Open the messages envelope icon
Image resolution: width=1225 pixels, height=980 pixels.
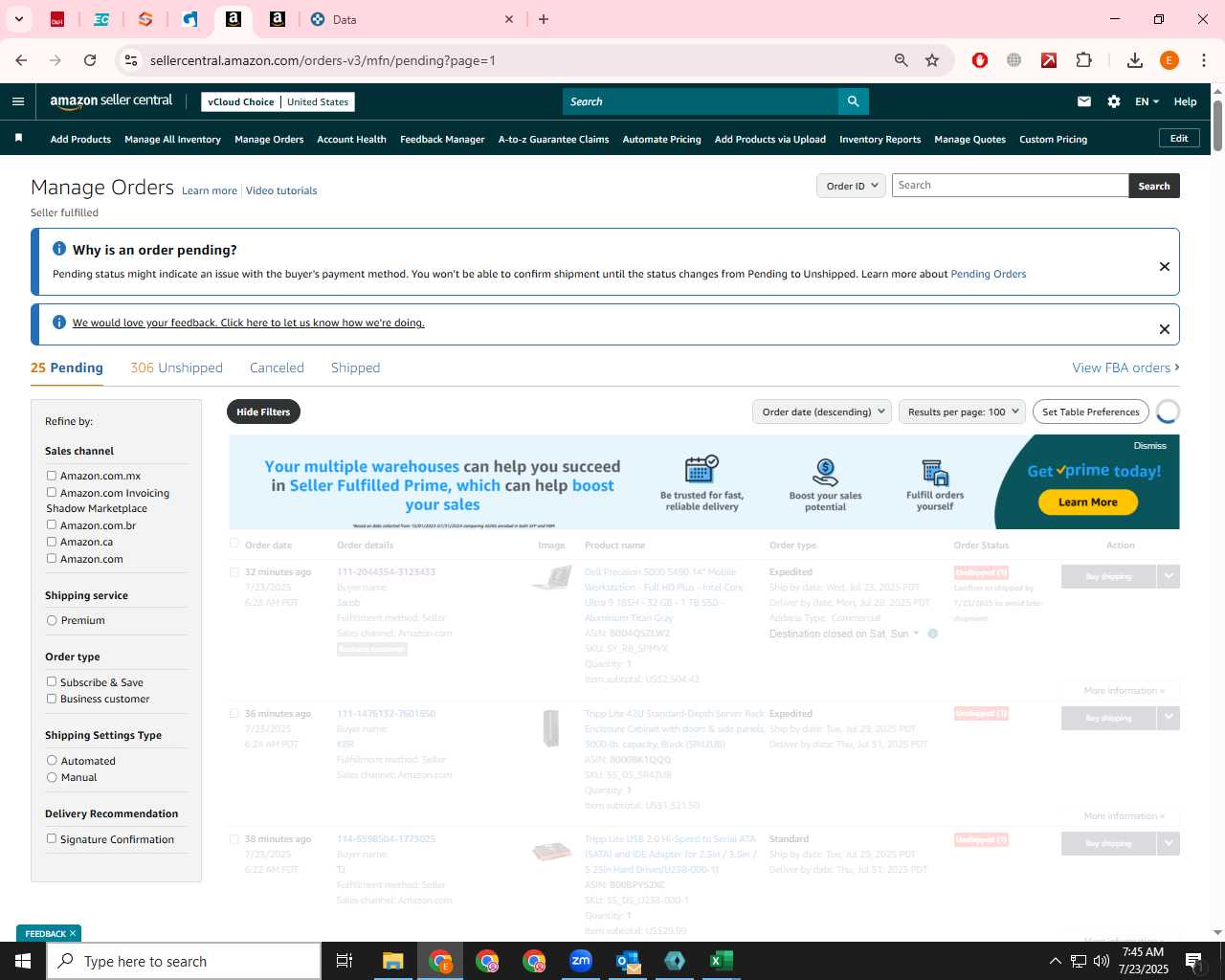(x=1084, y=101)
